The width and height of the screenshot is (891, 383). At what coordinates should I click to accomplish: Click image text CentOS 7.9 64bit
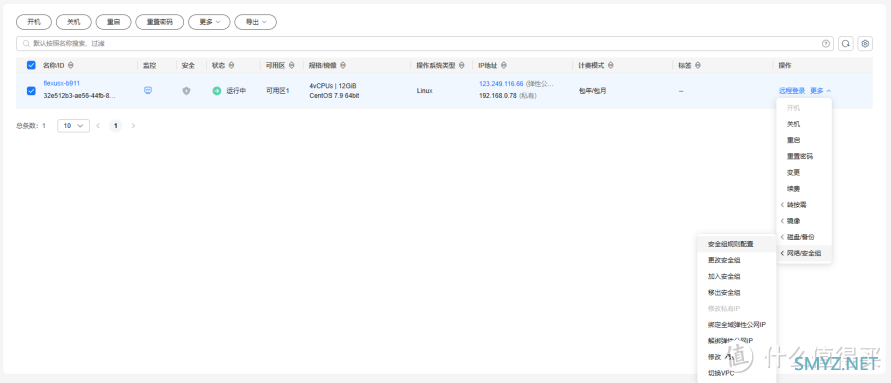[x=334, y=95]
